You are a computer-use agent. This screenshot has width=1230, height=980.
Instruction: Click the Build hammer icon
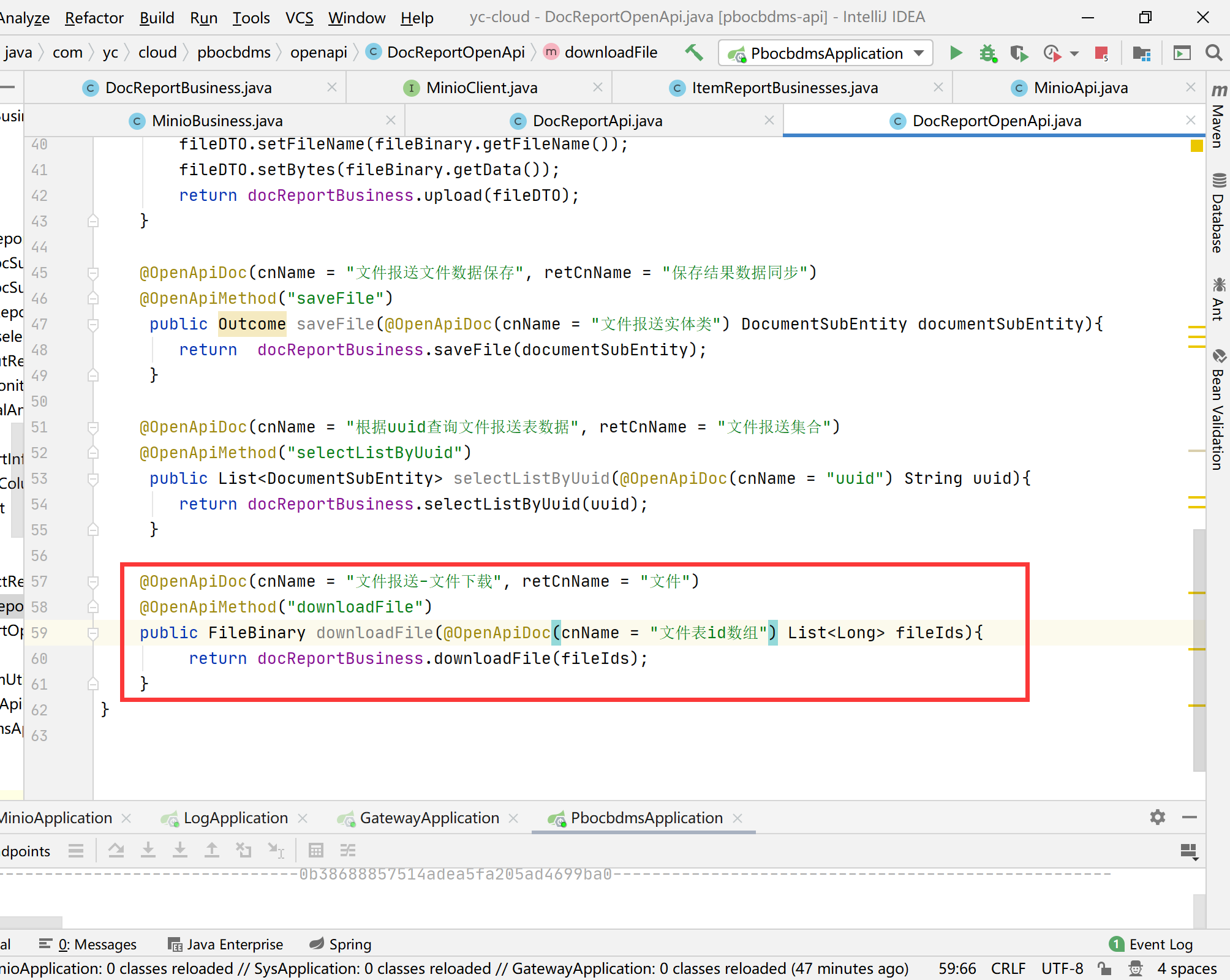693,53
